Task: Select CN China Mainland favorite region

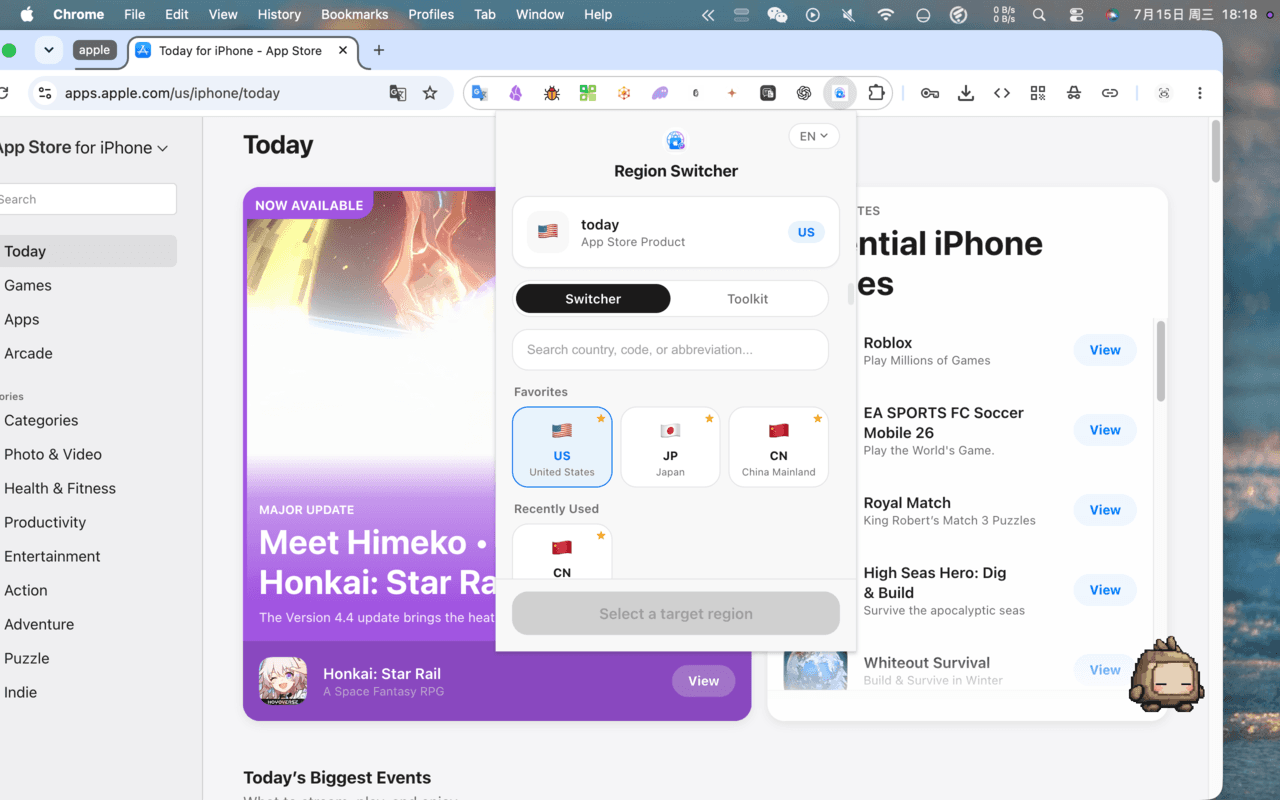Action: tap(778, 447)
